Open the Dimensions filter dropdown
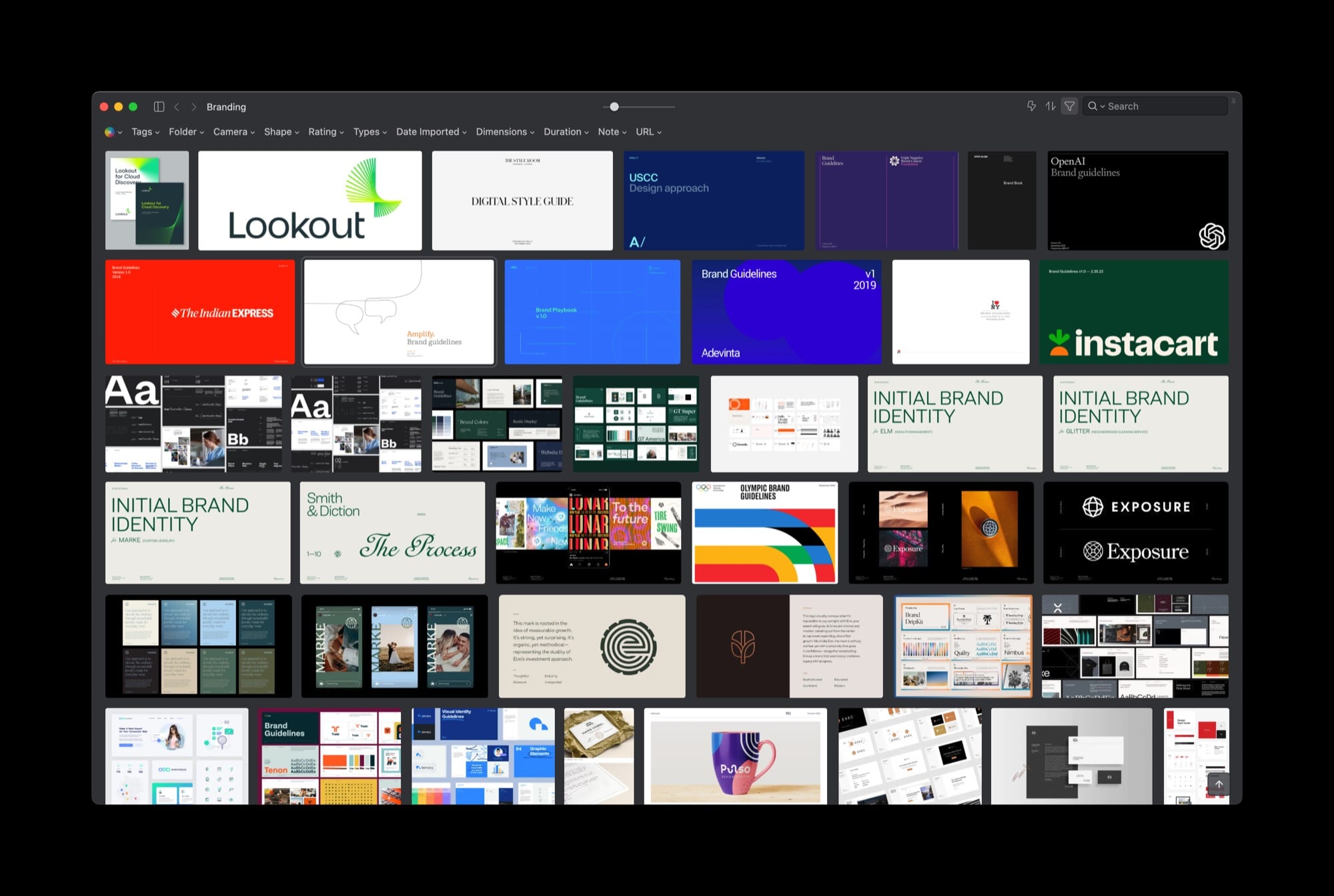 coord(506,132)
